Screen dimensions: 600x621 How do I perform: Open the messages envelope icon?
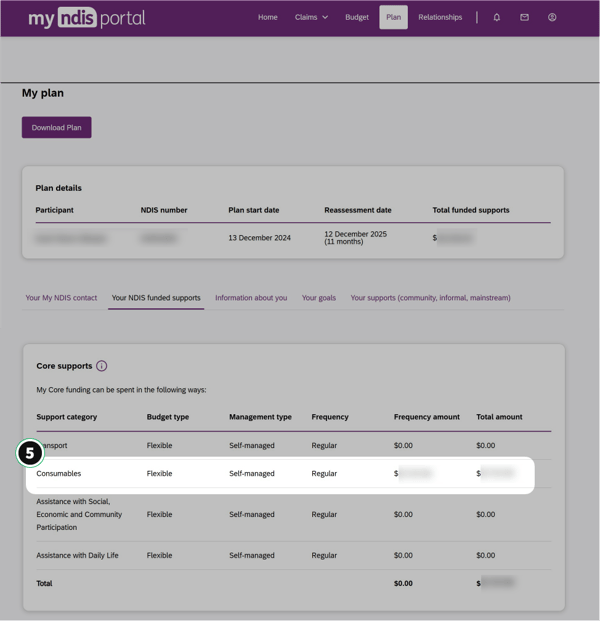pos(524,17)
